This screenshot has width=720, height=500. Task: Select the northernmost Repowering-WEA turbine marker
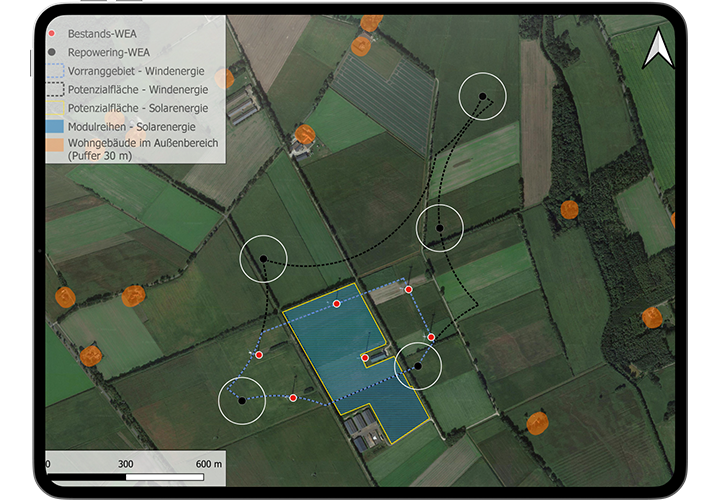coord(482,97)
